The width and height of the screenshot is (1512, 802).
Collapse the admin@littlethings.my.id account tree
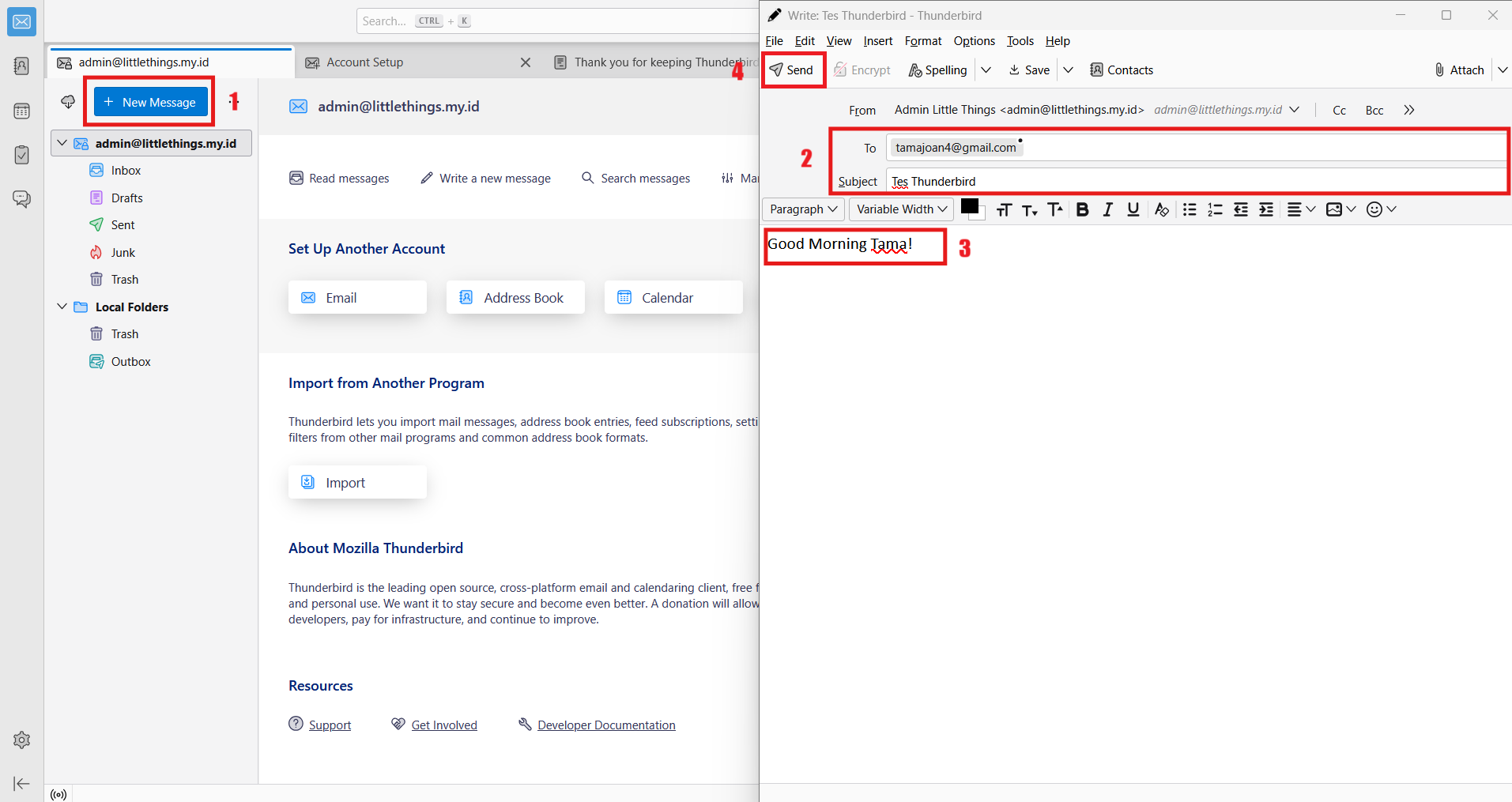click(x=62, y=143)
